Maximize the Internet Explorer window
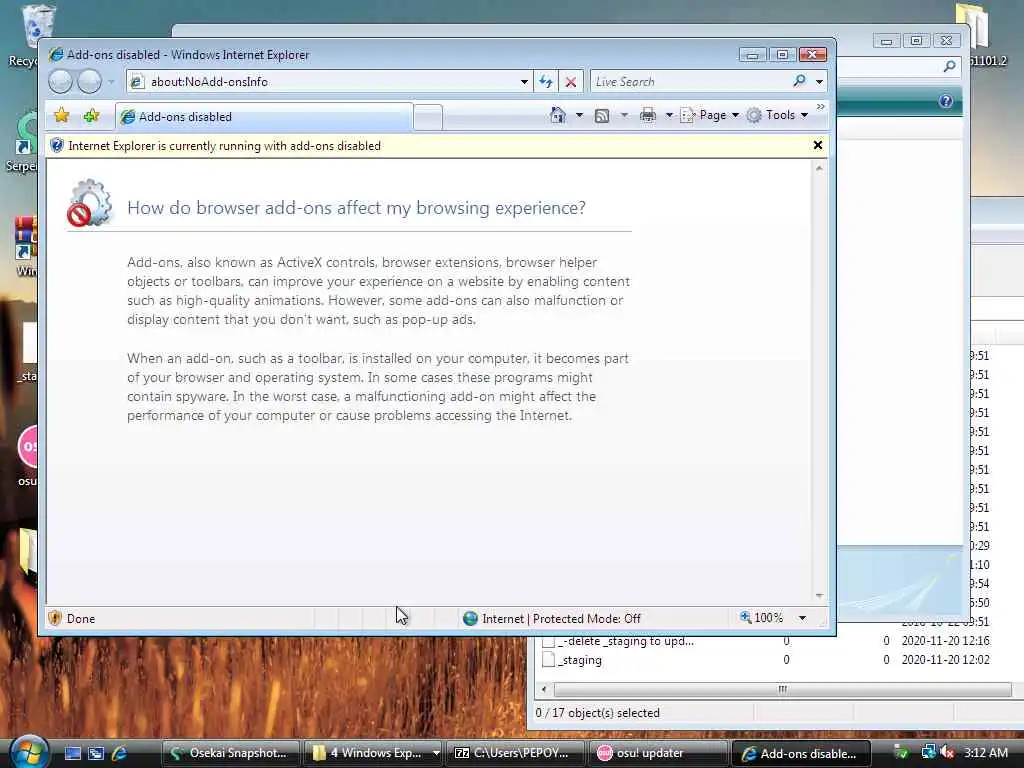The width and height of the screenshot is (1024, 768). pyautogui.click(x=782, y=55)
